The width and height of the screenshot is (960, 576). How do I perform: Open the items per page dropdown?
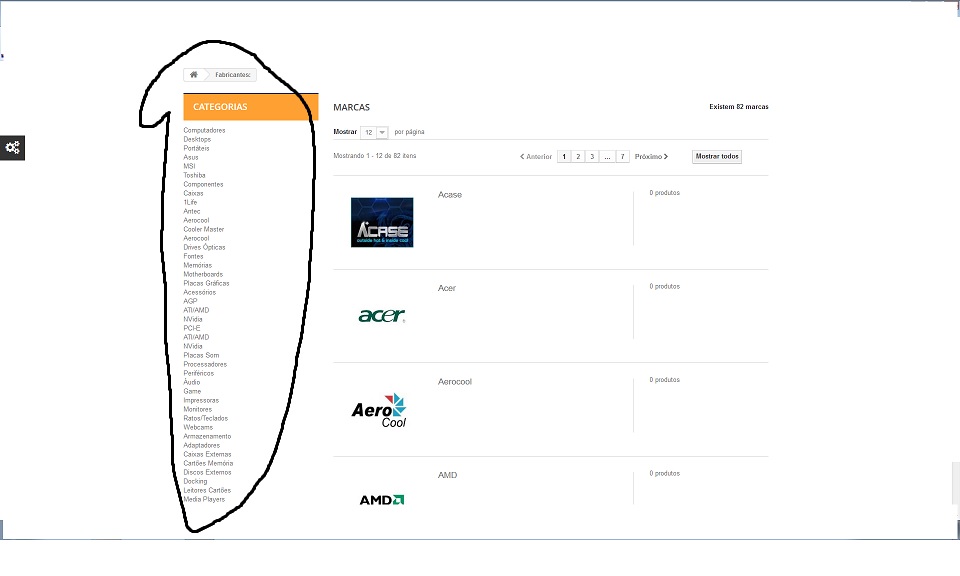[x=374, y=132]
